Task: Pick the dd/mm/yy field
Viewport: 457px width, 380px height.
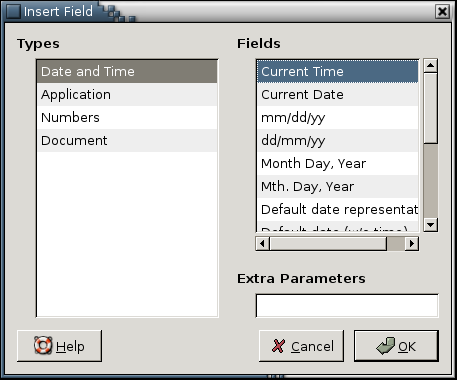Action: pyautogui.click(x=338, y=141)
